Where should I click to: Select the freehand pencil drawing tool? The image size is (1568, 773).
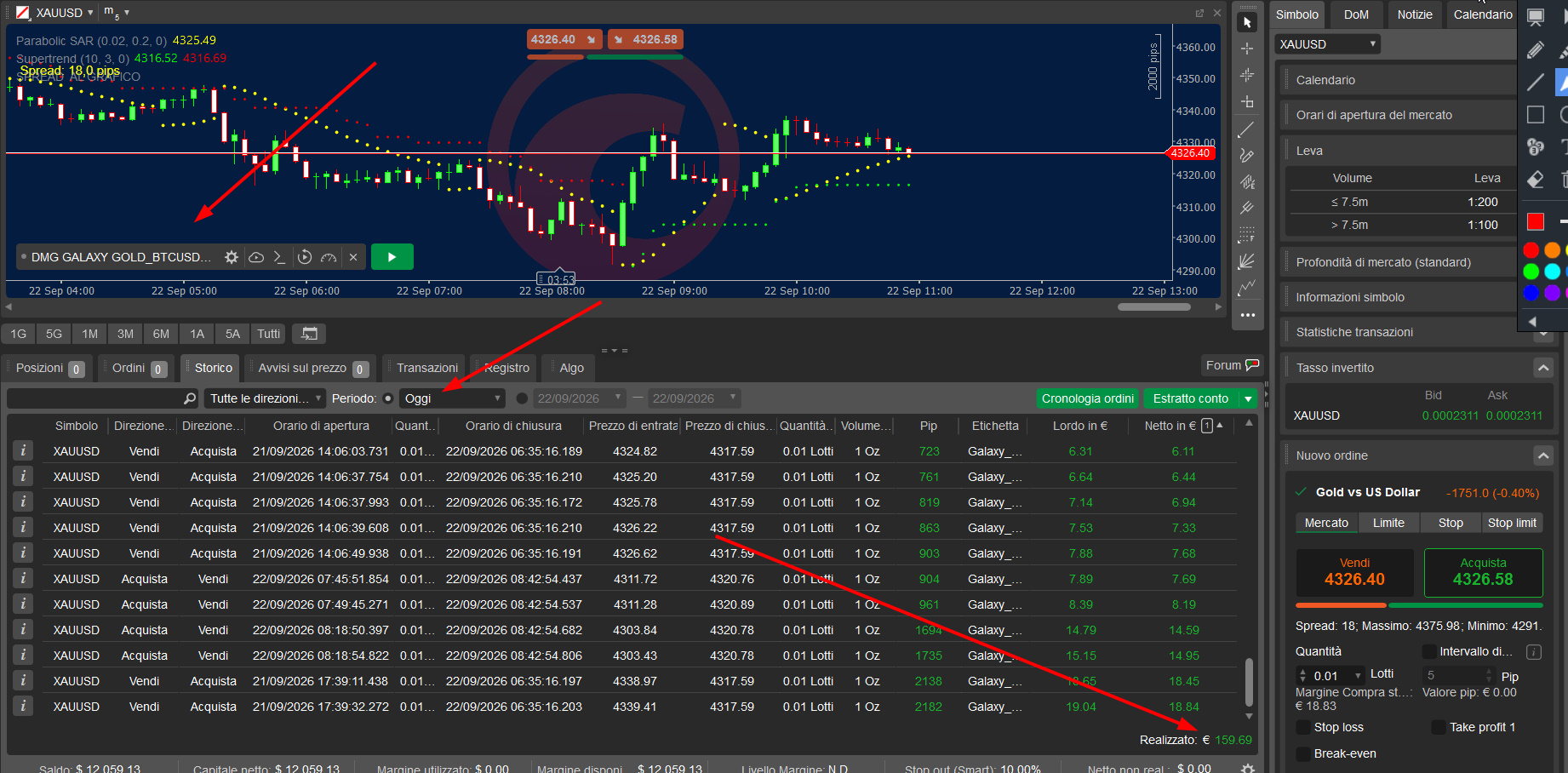(1247, 156)
